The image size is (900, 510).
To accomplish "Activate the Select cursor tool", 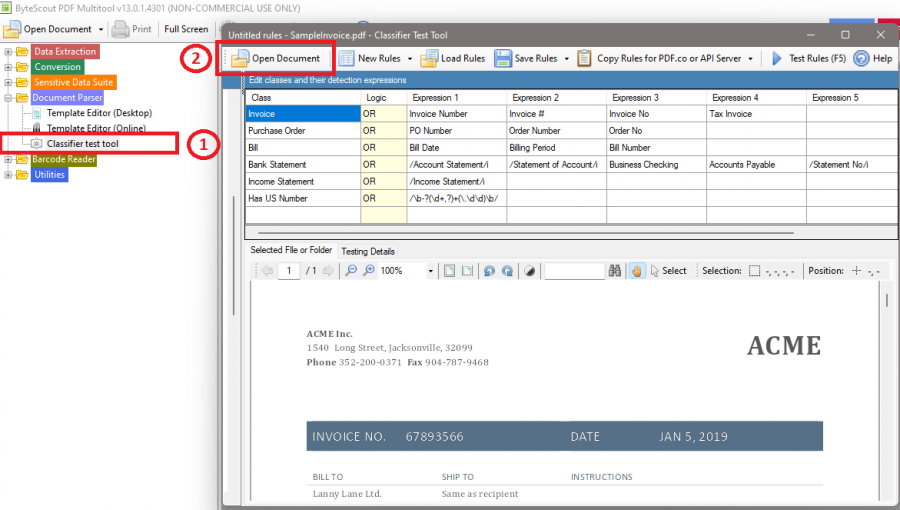I will pos(668,271).
